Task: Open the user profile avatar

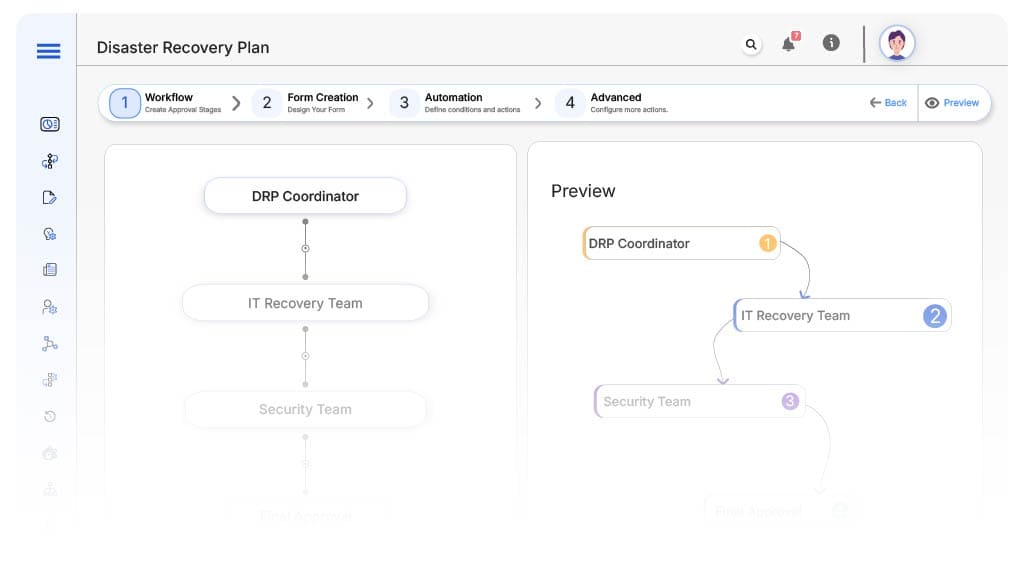Action: tap(897, 44)
